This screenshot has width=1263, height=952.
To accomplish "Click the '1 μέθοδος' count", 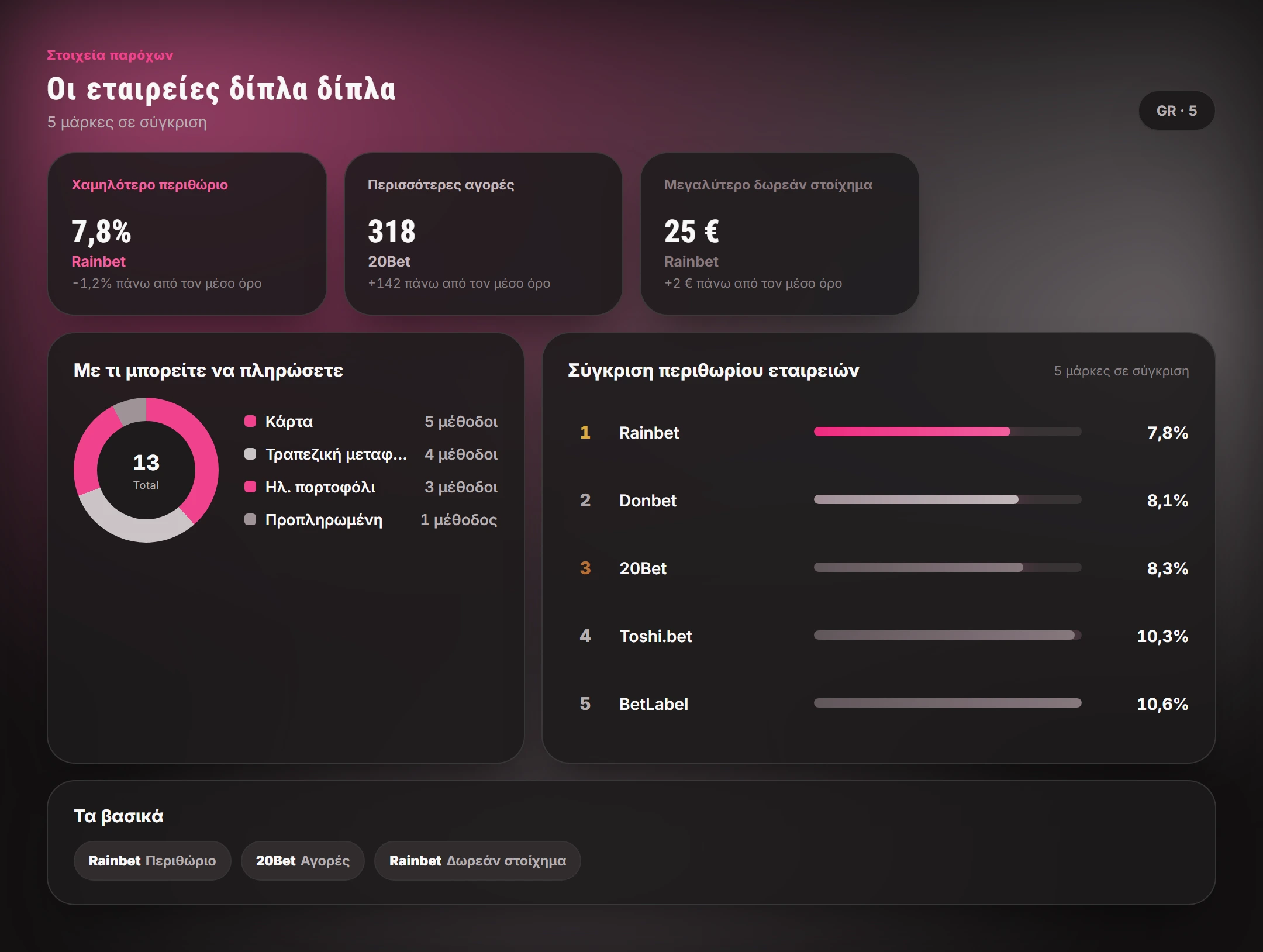I will (459, 520).
